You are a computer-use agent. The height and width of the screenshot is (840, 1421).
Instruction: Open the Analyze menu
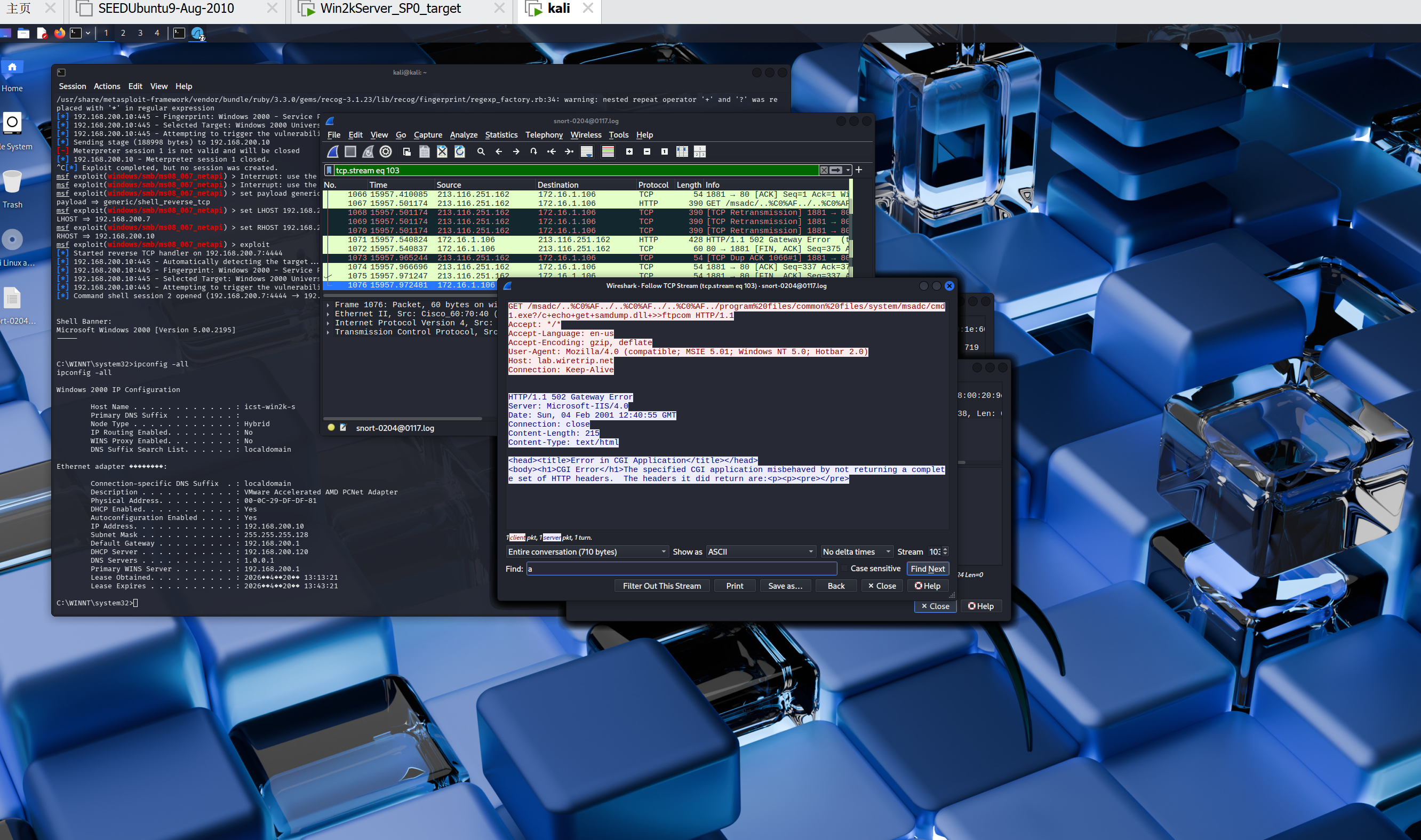click(463, 135)
